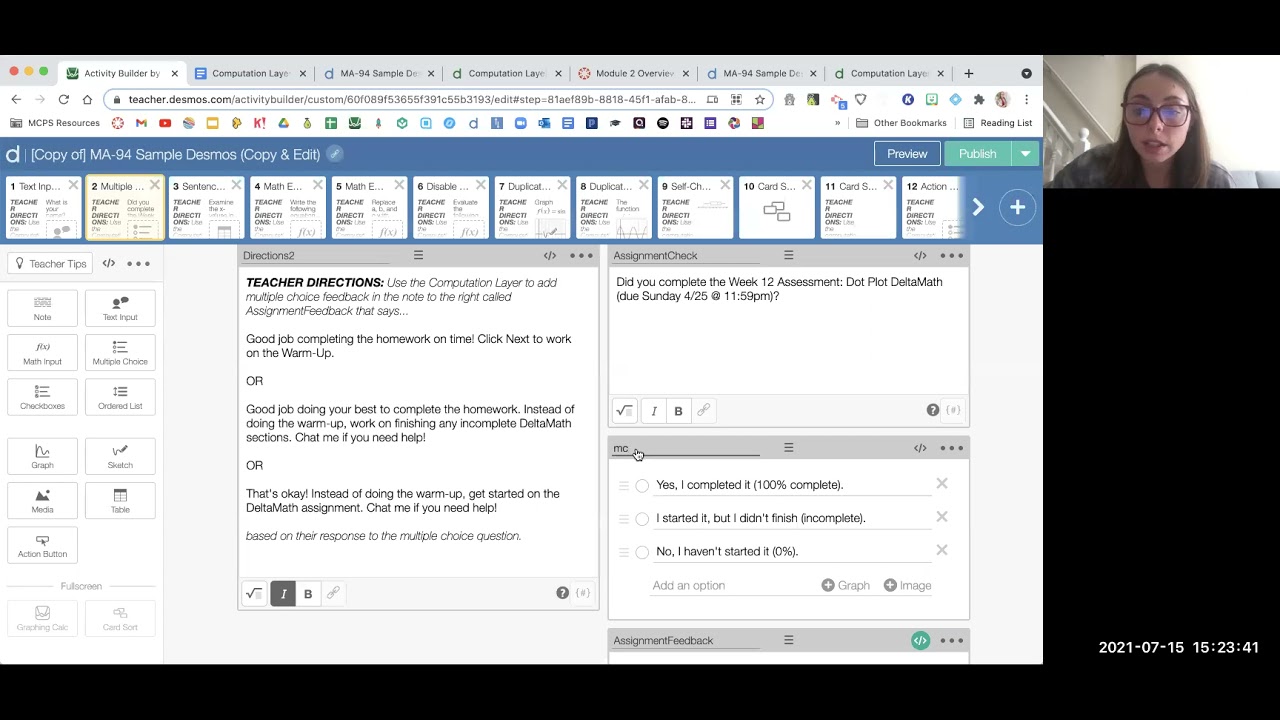Toggle italic in Directions2 note
Viewport: 1280px width, 720px height.
click(x=283, y=594)
